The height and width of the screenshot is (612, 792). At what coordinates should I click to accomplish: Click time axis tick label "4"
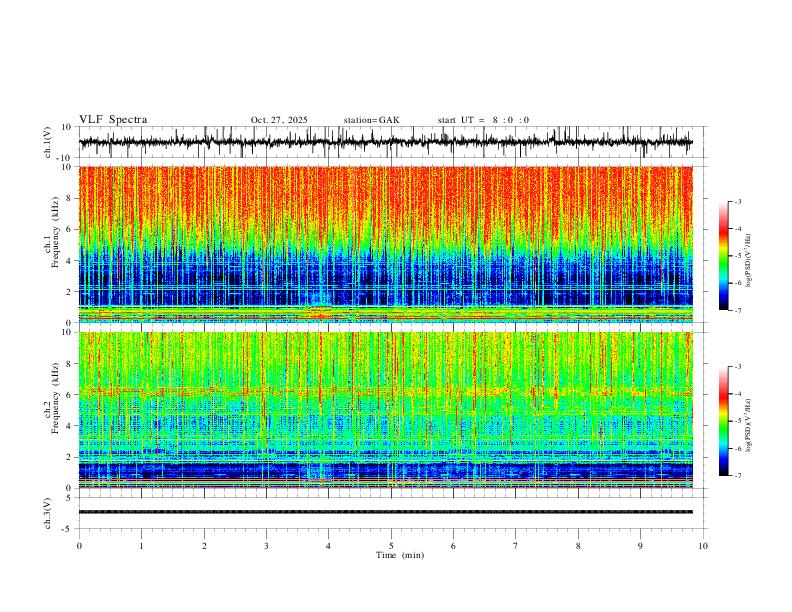tap(329, 546)
